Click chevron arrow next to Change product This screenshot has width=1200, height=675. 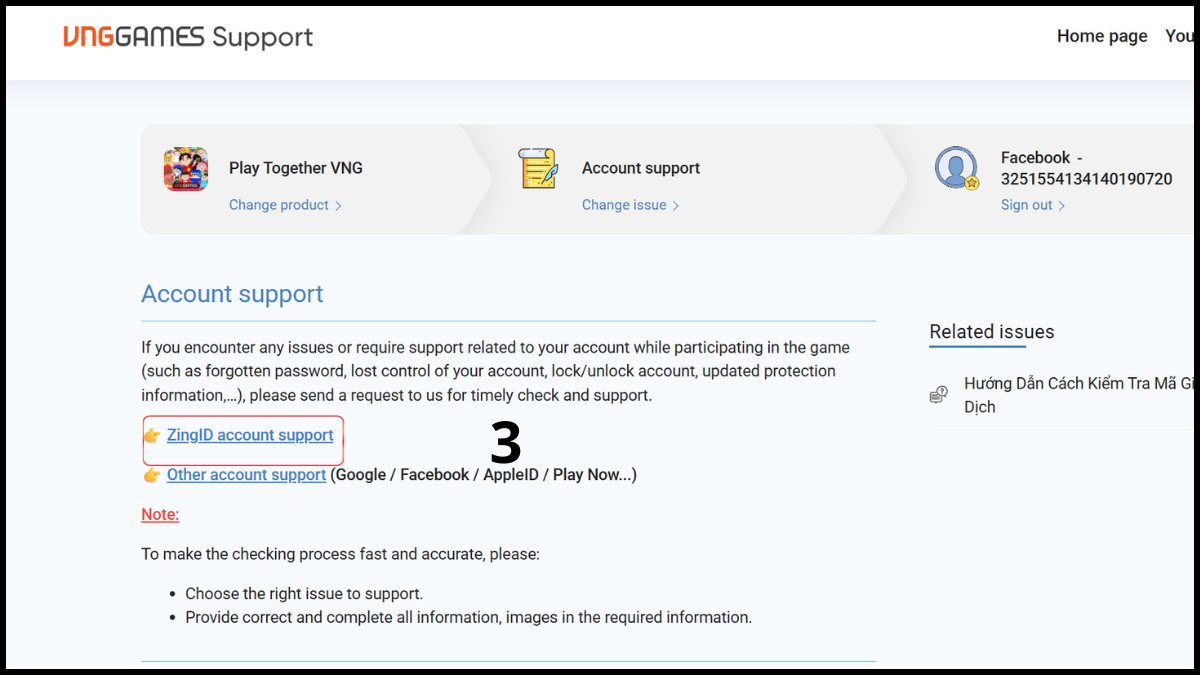tap(338, 206)
